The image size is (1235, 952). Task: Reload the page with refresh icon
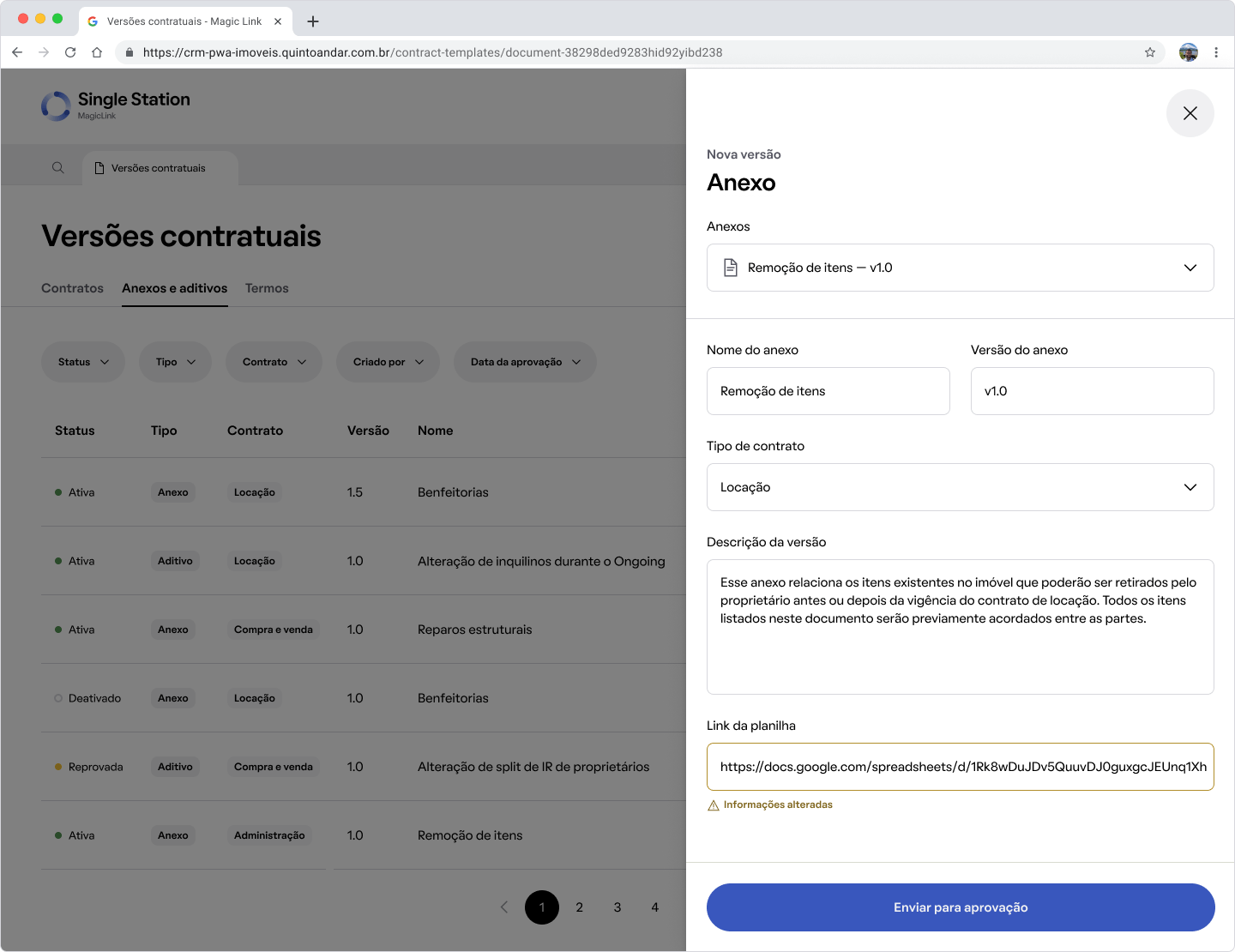click(70, 52)
